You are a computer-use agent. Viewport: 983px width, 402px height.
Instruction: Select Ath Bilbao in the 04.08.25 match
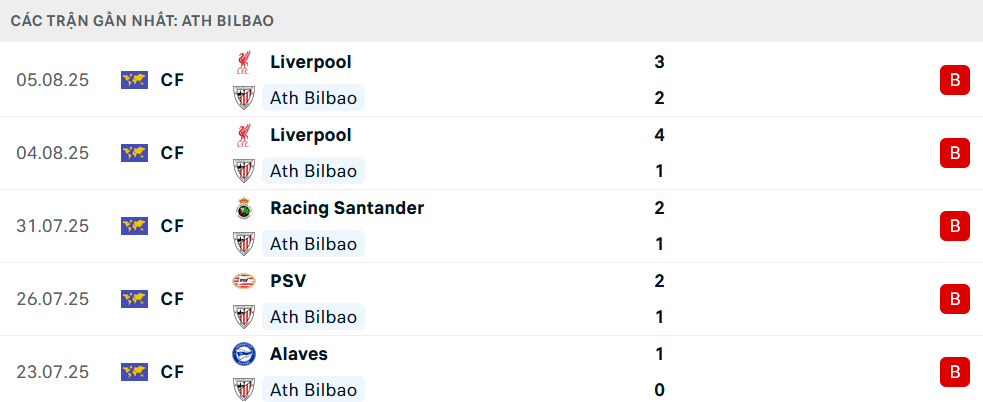click(313, 171)
